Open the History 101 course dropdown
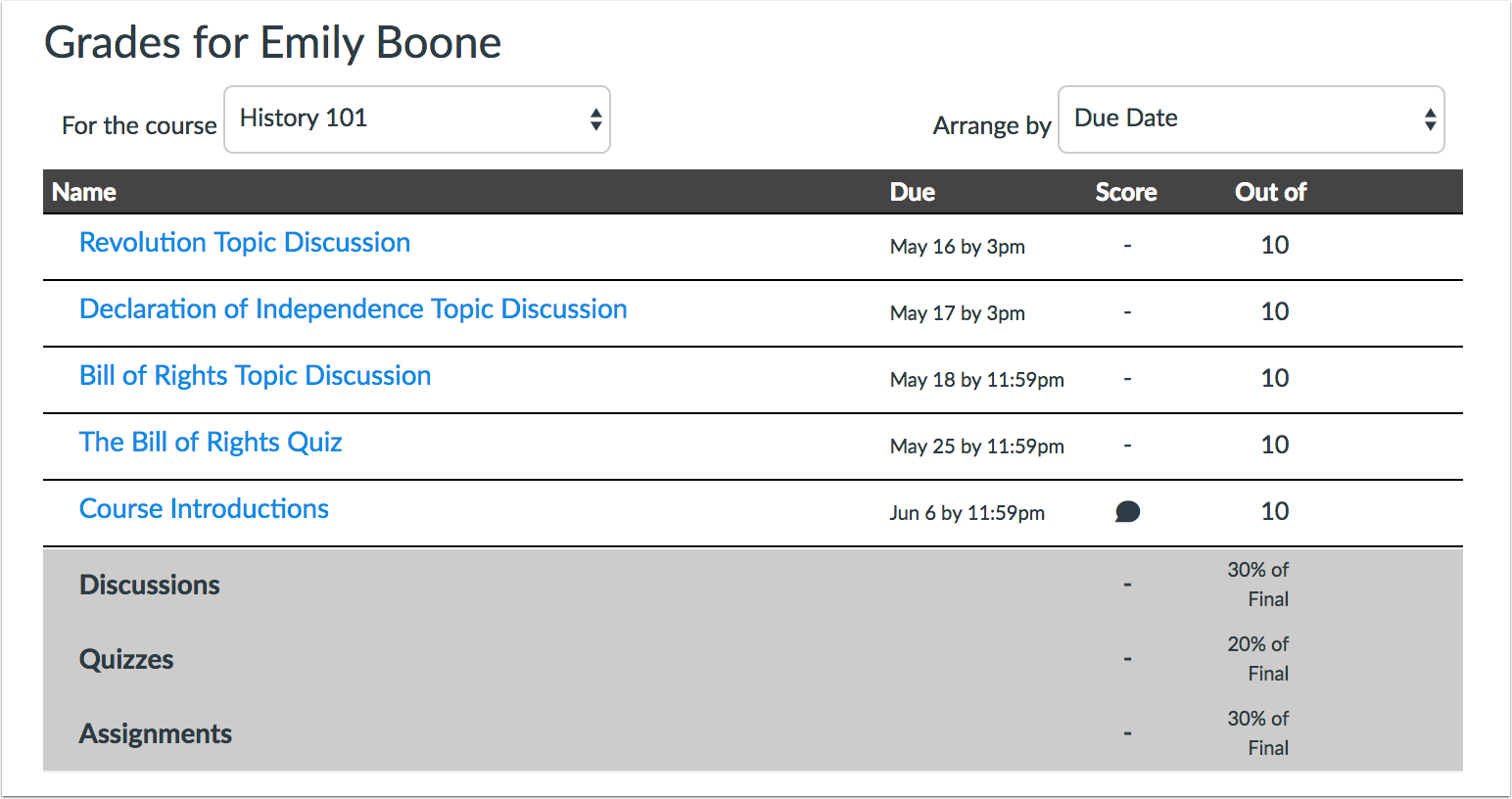 (x=417, y=119)
